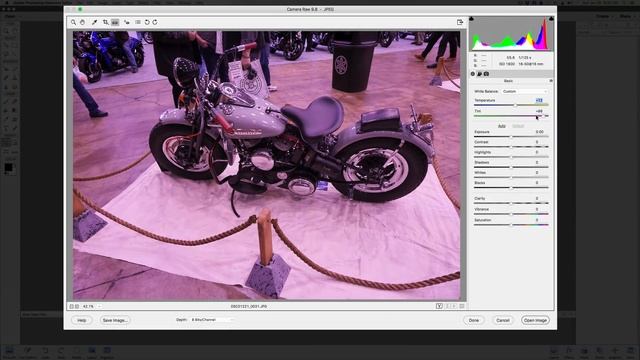
Task: Swap before and after settings
Action: 447,306
